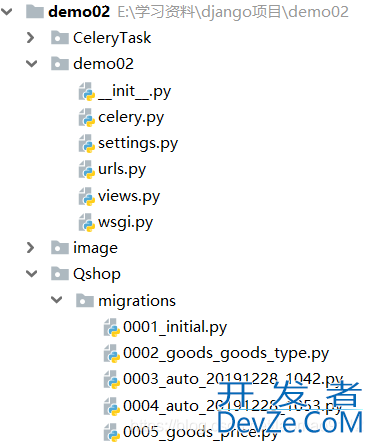
Task: Select the 0002_goods_goods_type.py file
Action: click(226, 354)
